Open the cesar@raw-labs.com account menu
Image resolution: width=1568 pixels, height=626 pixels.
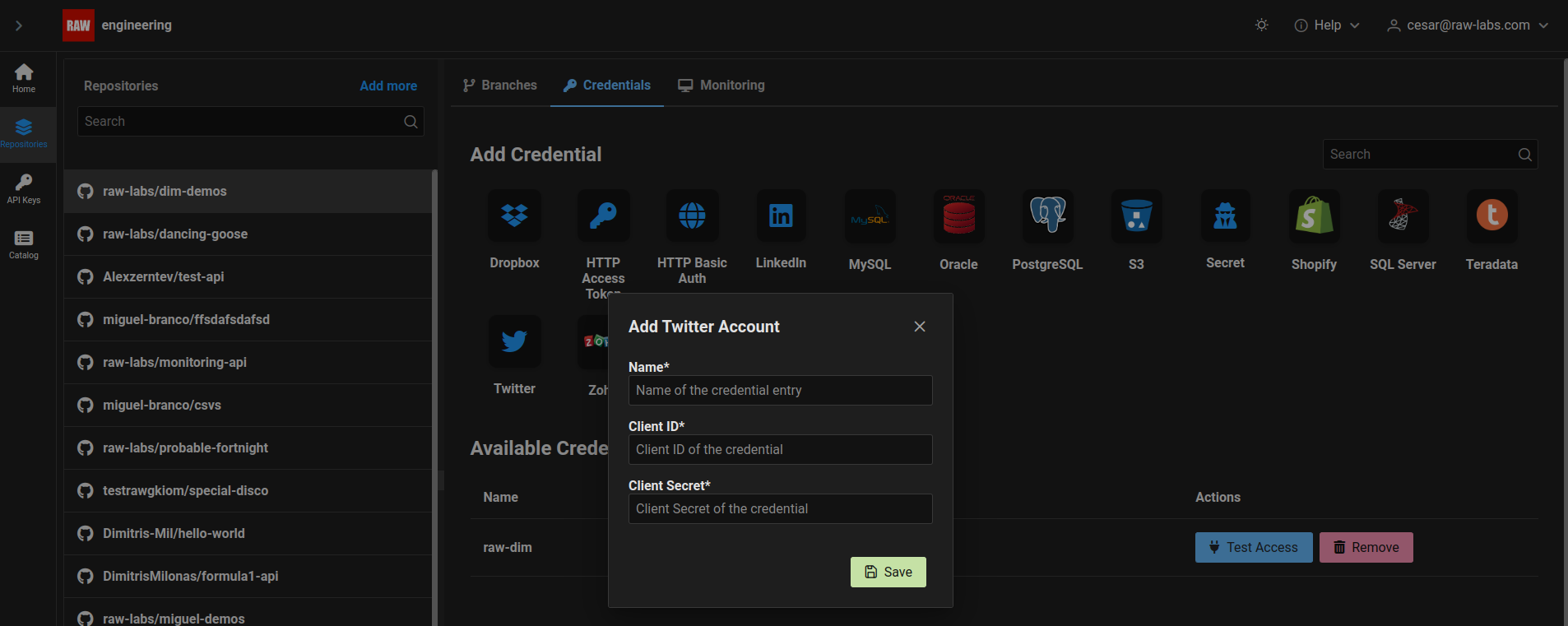pos(1468,26)
